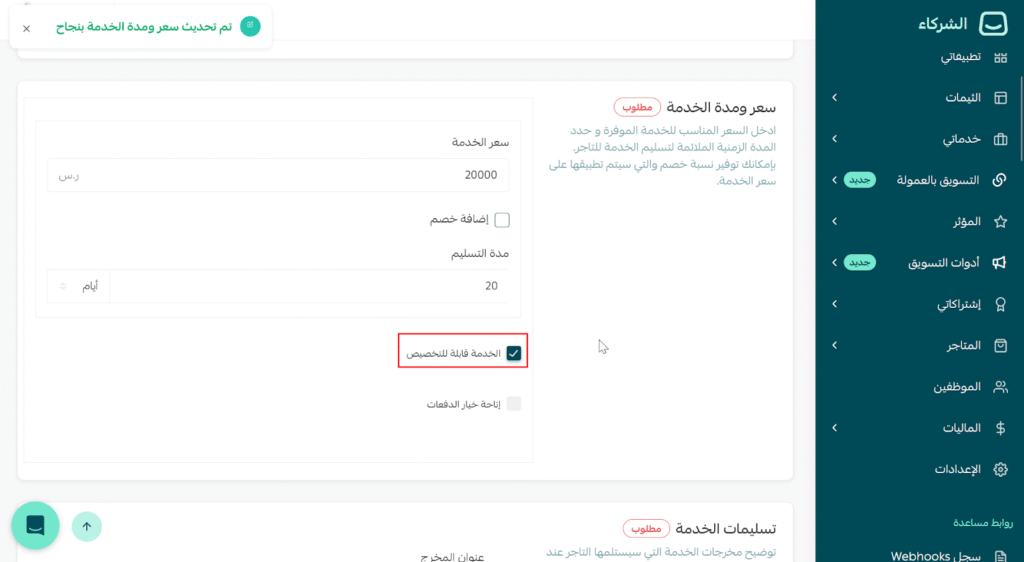
Task: Click the chat support bubble icon
Action: (x=35, y=526)
